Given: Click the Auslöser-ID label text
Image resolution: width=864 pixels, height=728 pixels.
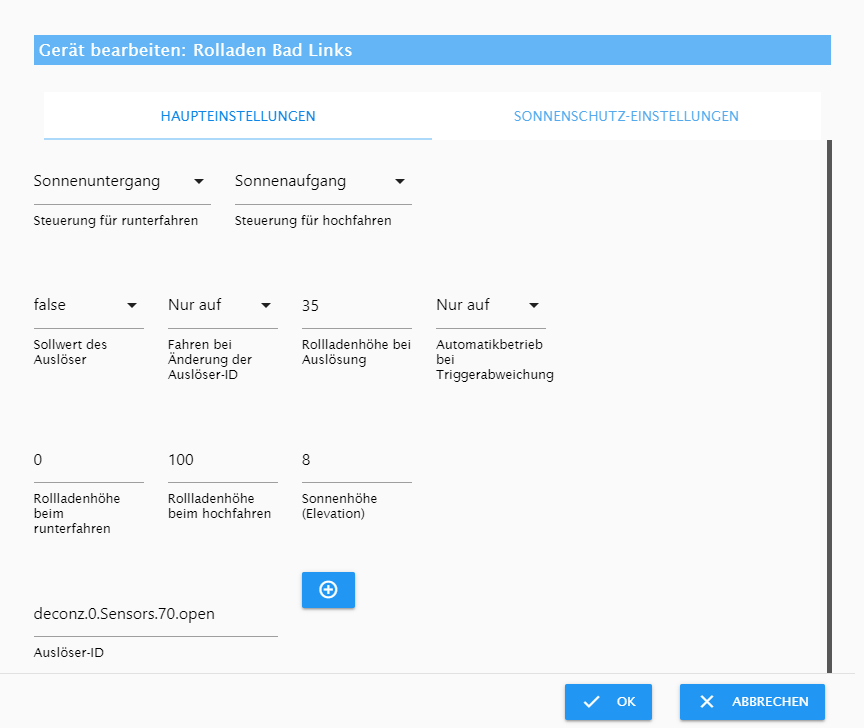Looking at the screenshot, I should coord(68,652).
